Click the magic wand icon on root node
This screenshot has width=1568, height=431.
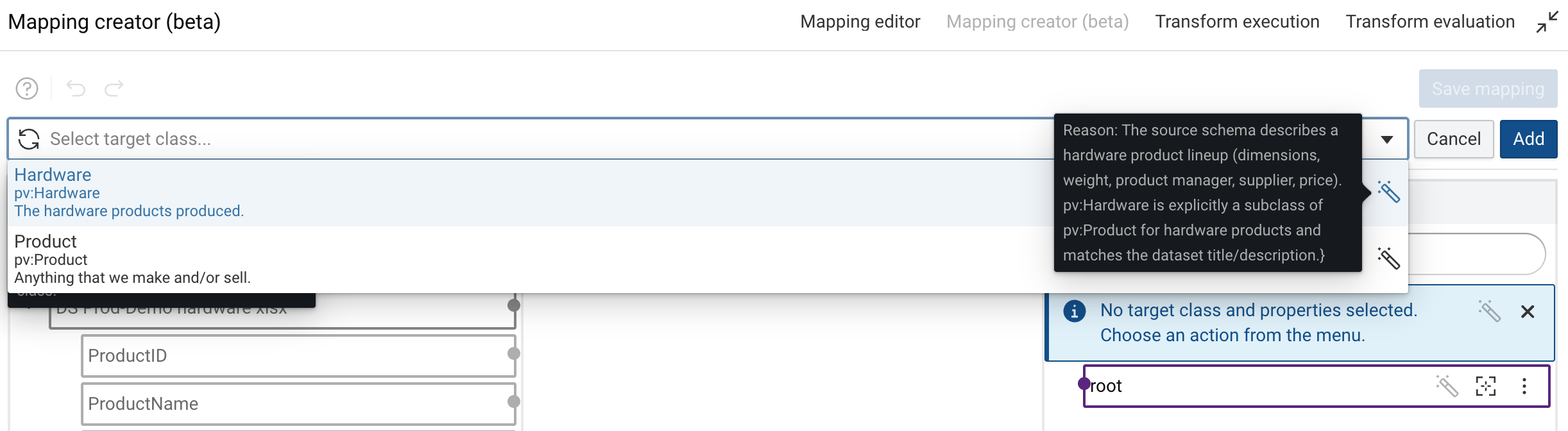coord(1447,386)
